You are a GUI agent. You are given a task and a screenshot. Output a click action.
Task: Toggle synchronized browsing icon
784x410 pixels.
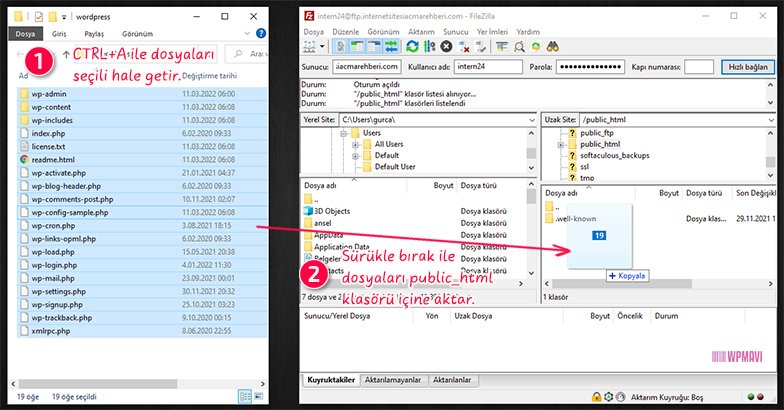click(x=536, y=46)
